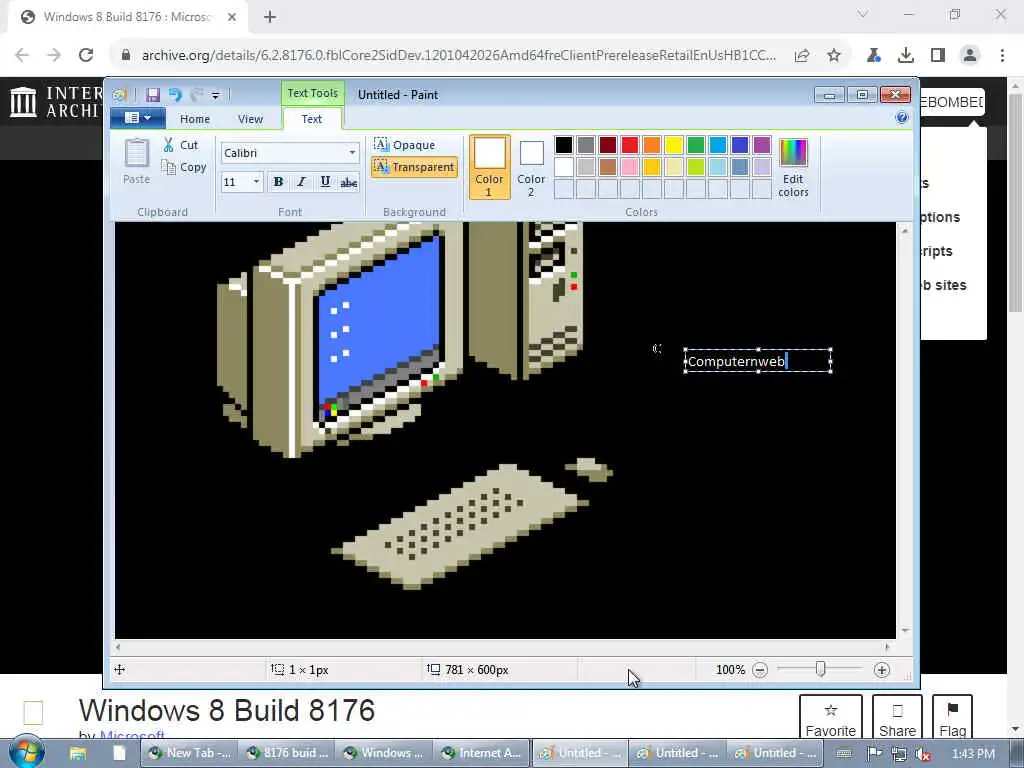The image size is (1024, 768).
Task: Click the Flag button on archive page
Action: (x=953, y=718)
